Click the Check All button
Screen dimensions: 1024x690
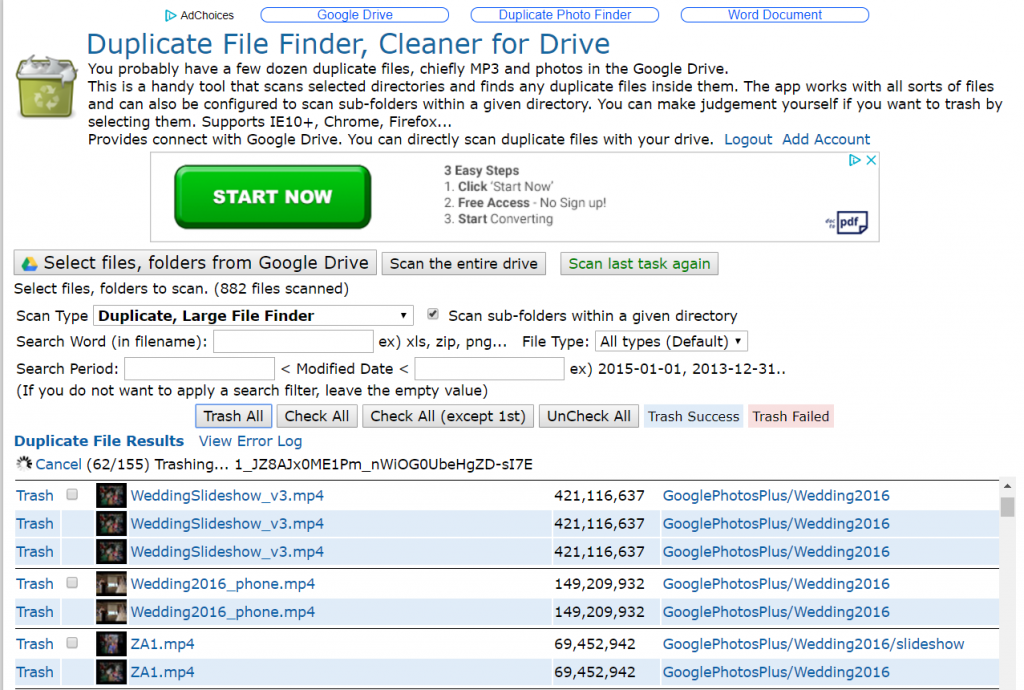[x=317, y=416]
